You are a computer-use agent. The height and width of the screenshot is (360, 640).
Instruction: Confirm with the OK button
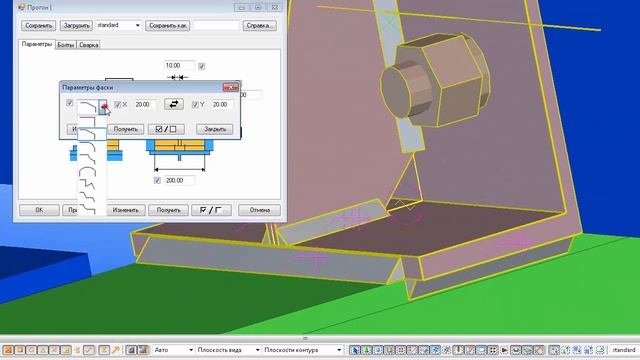[39, 210]
